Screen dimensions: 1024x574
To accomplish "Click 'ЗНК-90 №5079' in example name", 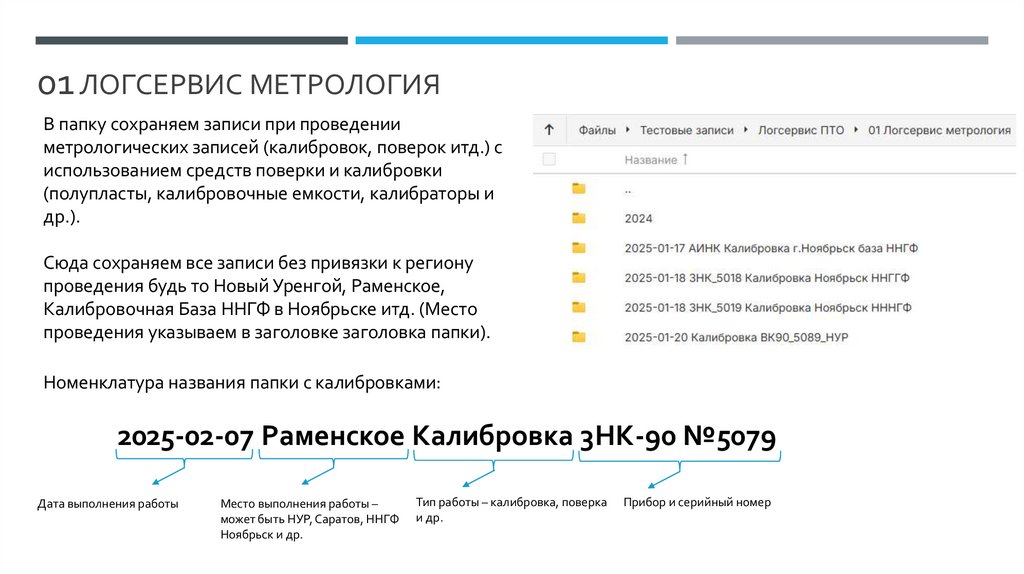I will pyautogui.click(x=678, y=437).
